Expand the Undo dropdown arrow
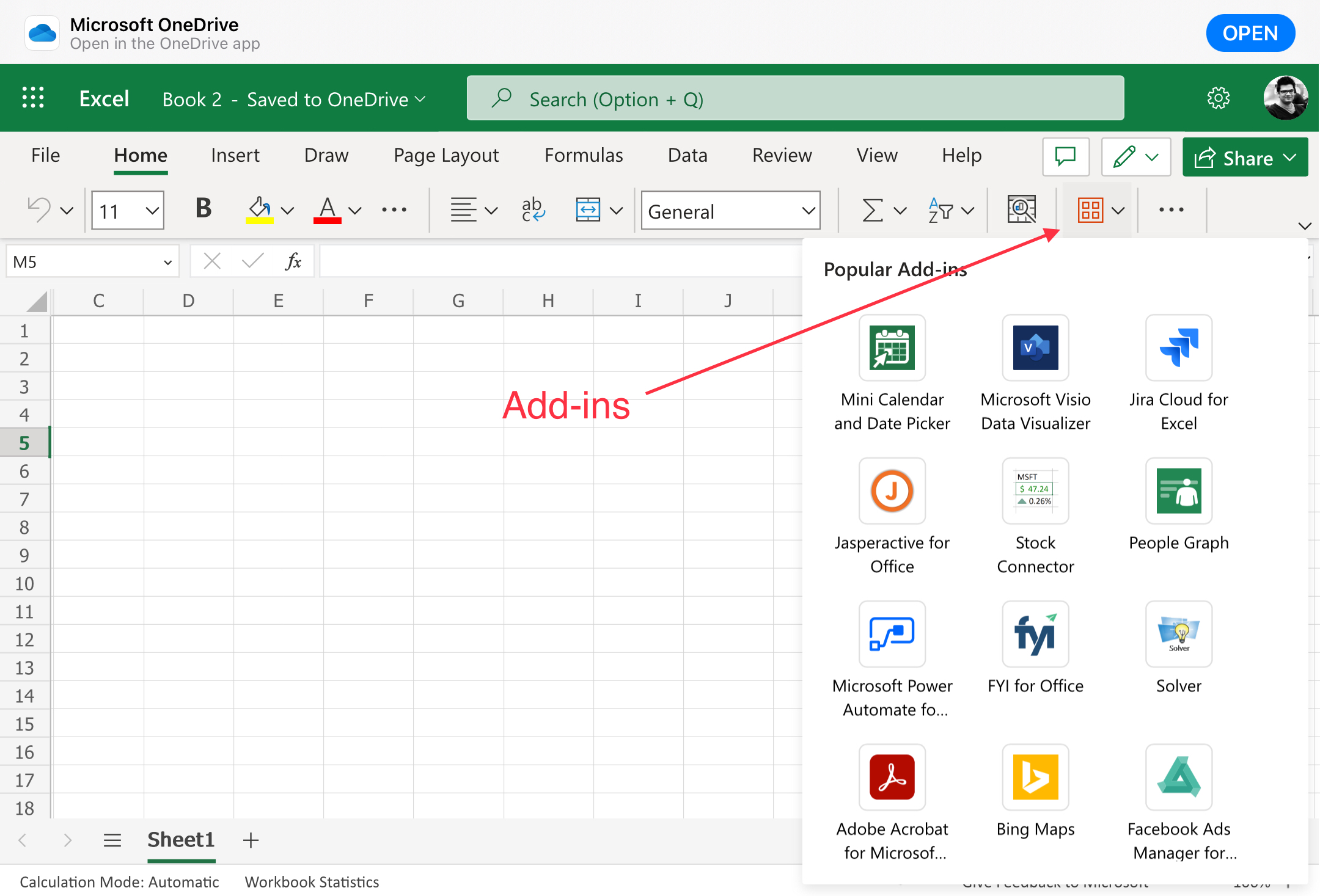Screen dimensions: 1320x896 [67, 211]
